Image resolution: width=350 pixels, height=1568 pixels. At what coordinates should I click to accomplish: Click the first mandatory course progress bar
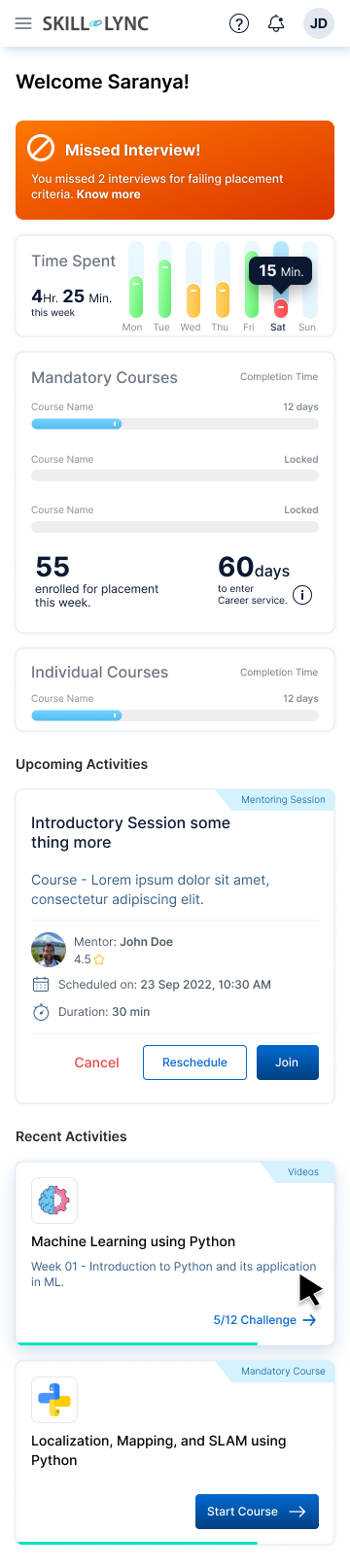(175, 424)
